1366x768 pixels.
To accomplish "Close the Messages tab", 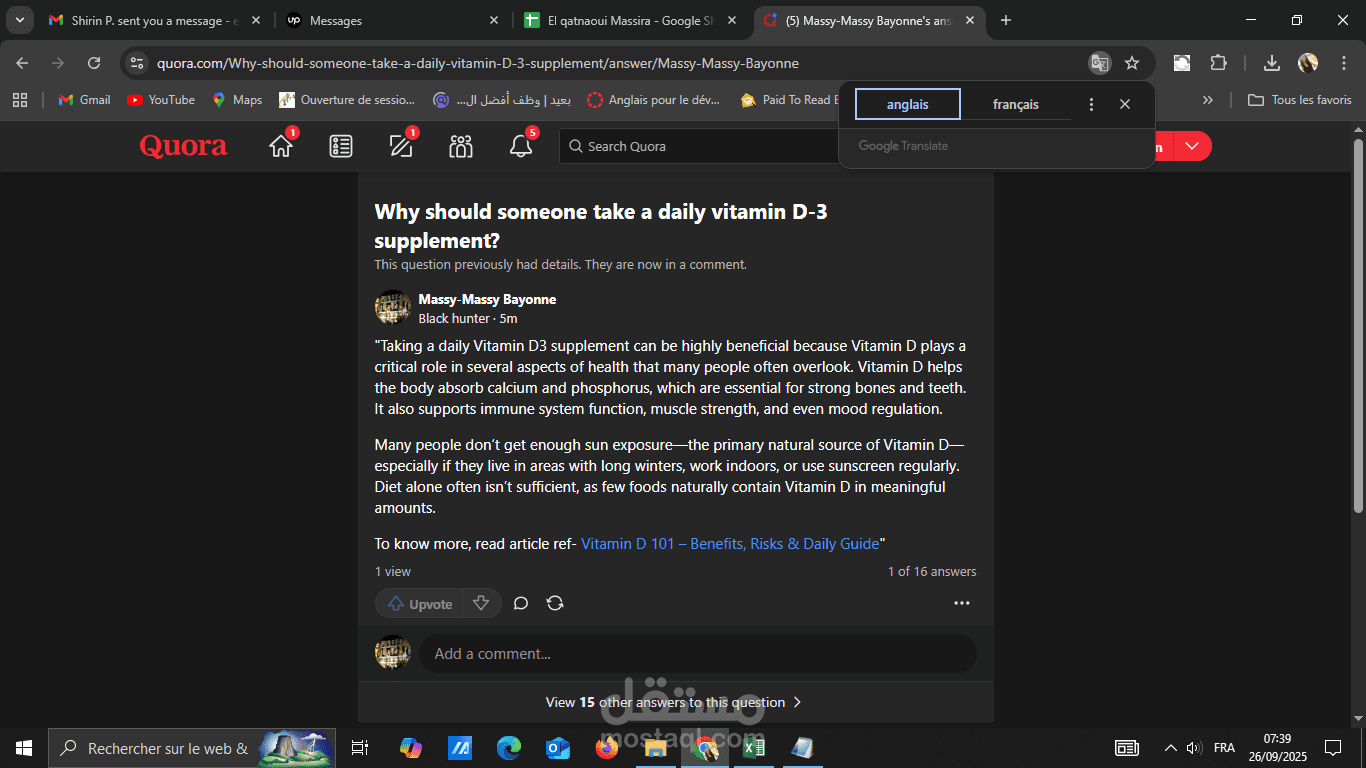I will 494,20.
